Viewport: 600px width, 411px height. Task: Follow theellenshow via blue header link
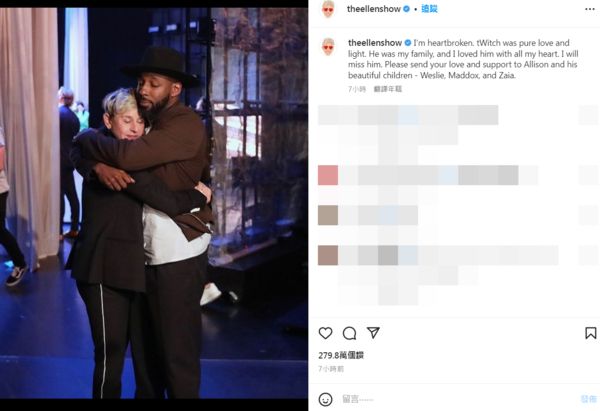click(429, 9)
